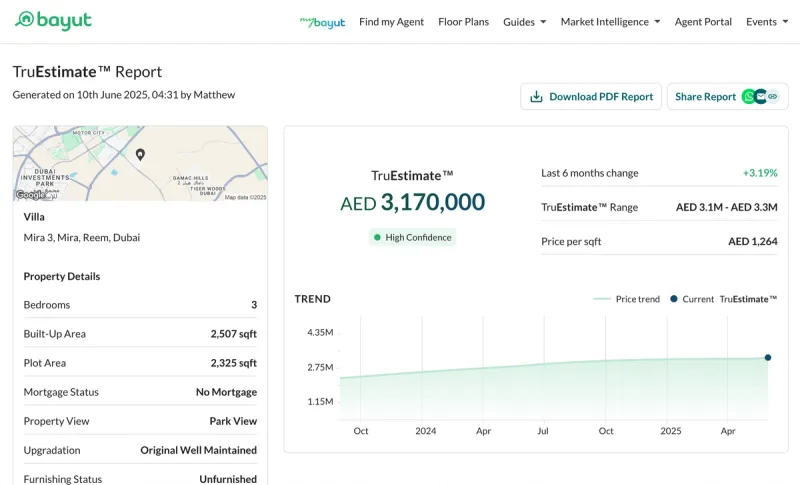Open the Market Intelligence dropdown
800x485 pixels.
click(610, 22)
